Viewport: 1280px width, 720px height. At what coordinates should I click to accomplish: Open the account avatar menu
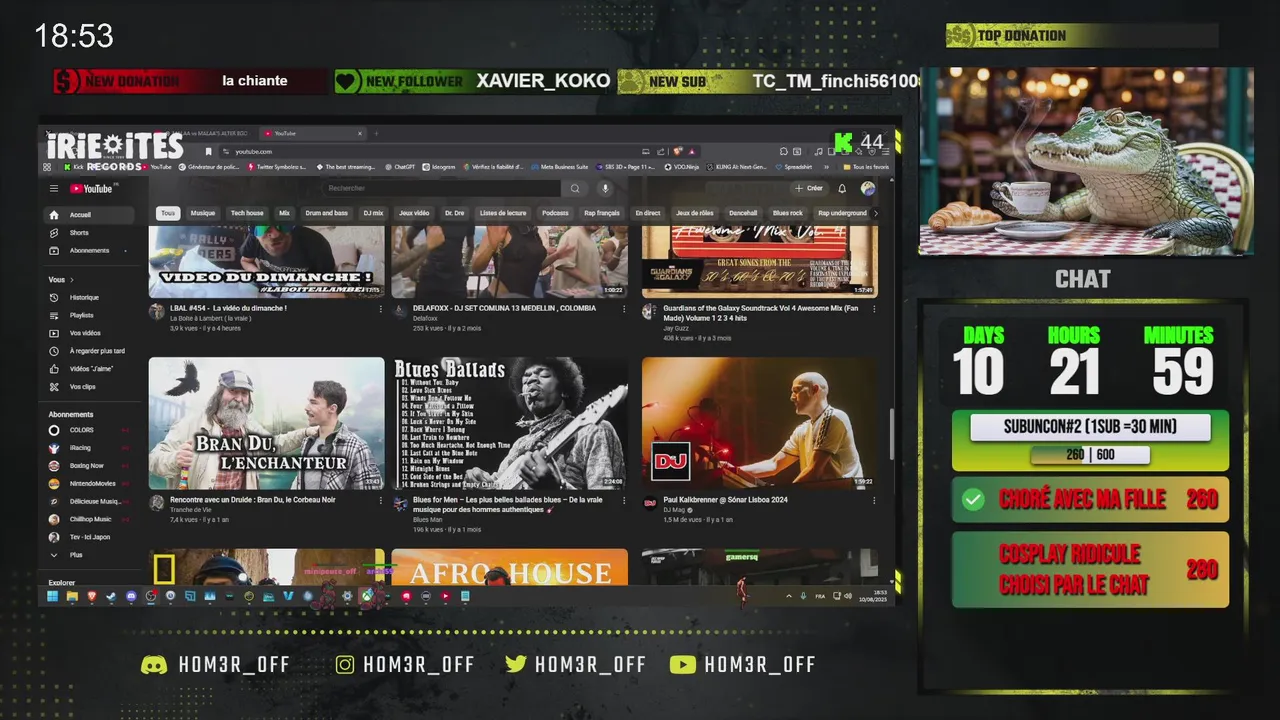pos(867,188)
